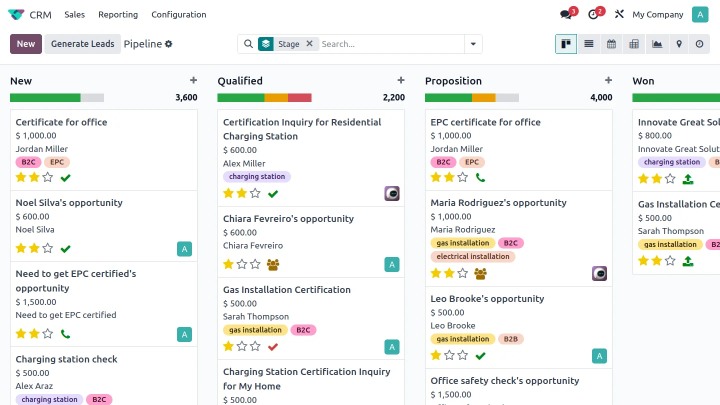Toggle second star on Chiara Fevreiro's opportunity

241,264
